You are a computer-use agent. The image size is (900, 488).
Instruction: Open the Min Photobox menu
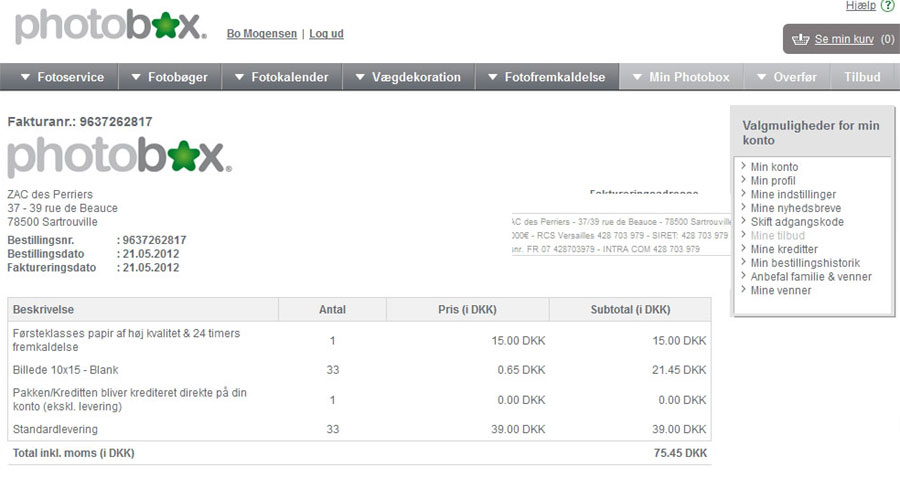pos(681,77)
